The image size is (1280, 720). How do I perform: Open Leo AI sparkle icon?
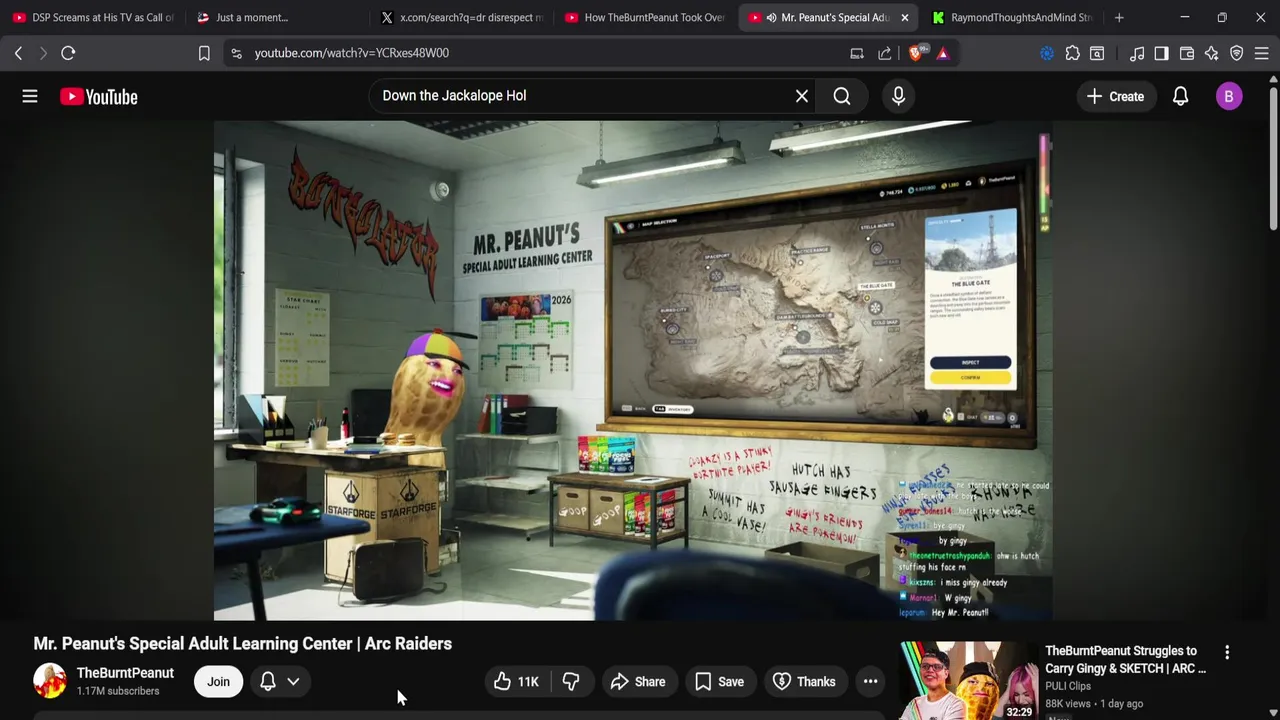point(1212,53)
